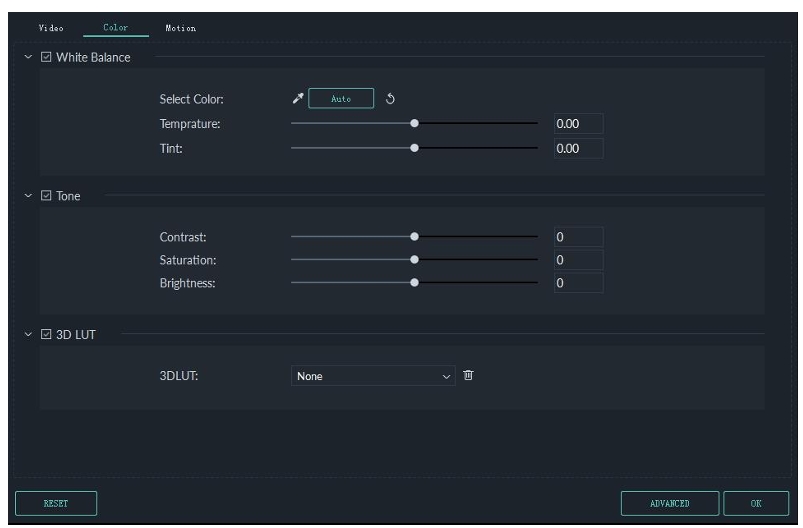
Task: Uncheck the White Balance checkbox
Action: point(46,57)
